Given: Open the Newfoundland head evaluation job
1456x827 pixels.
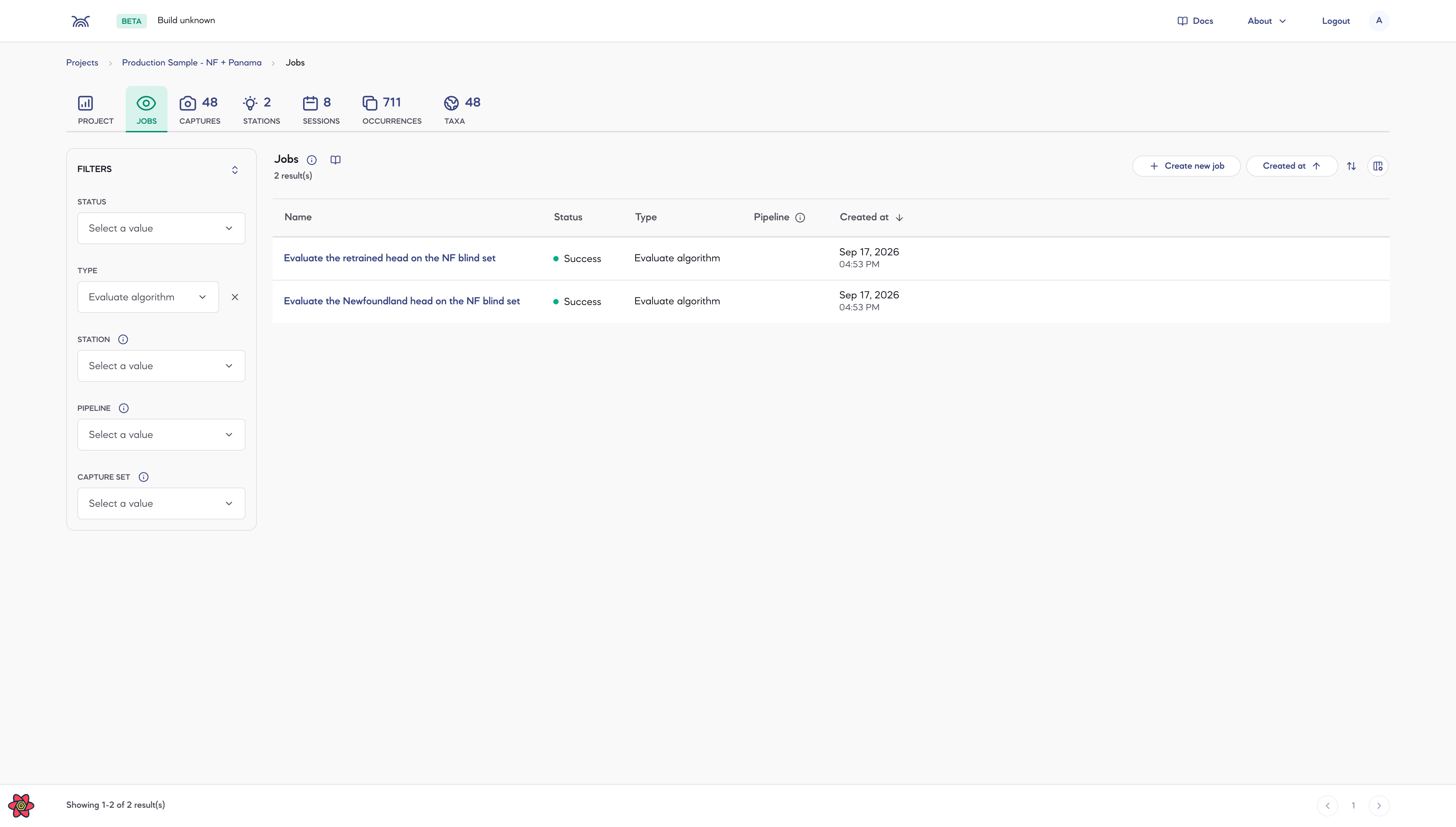Looking at the screenshot, I should pyautogui.click(x=402, y=301).
